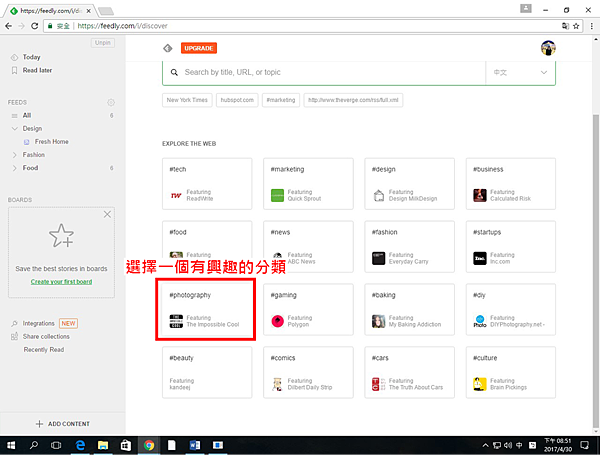
Task: Open Word from taskbar
Action: click(195, 445)
